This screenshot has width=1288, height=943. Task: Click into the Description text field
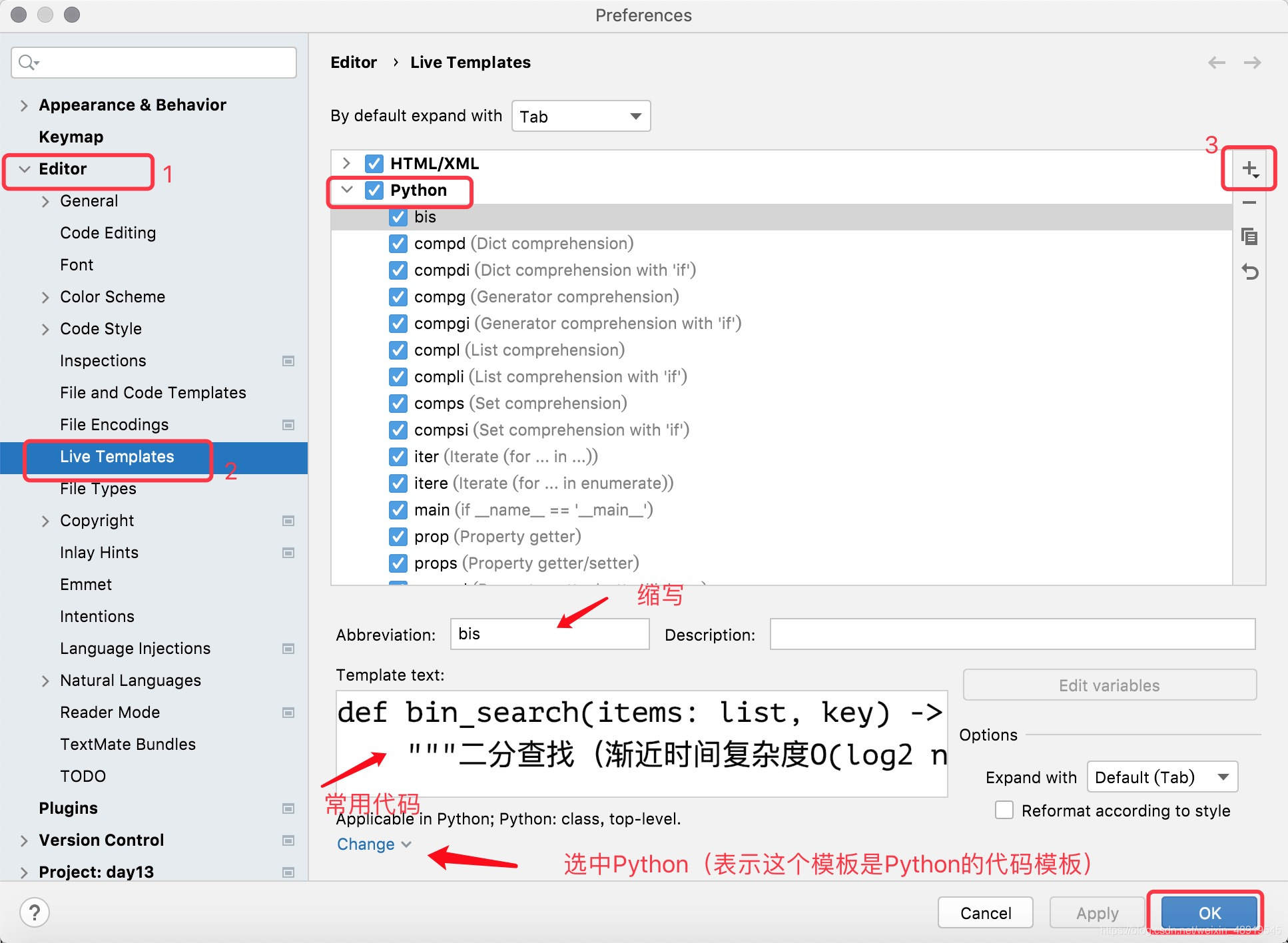(1012, 634)
